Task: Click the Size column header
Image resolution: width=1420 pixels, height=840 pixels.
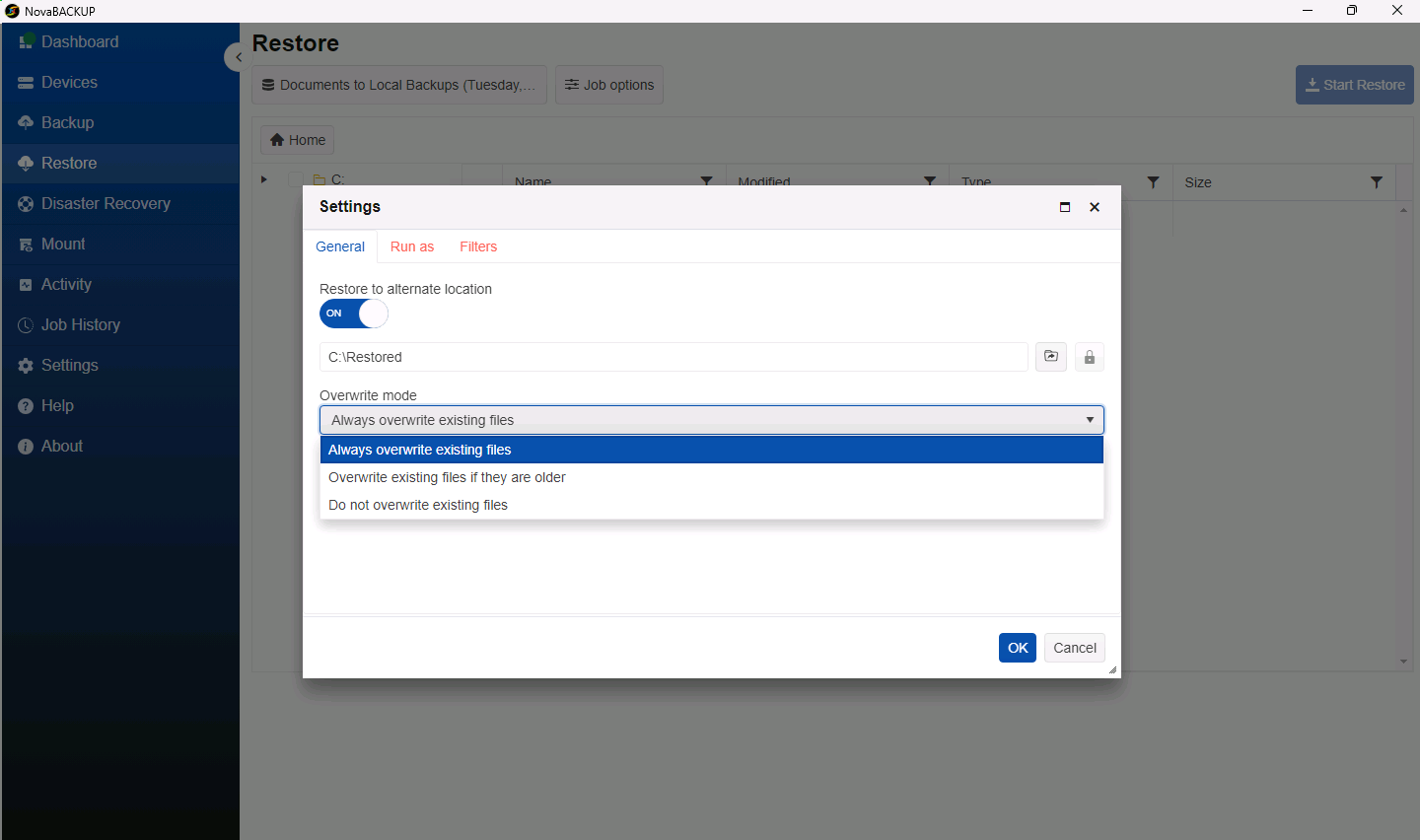Action: click(x=1198, y=182)
